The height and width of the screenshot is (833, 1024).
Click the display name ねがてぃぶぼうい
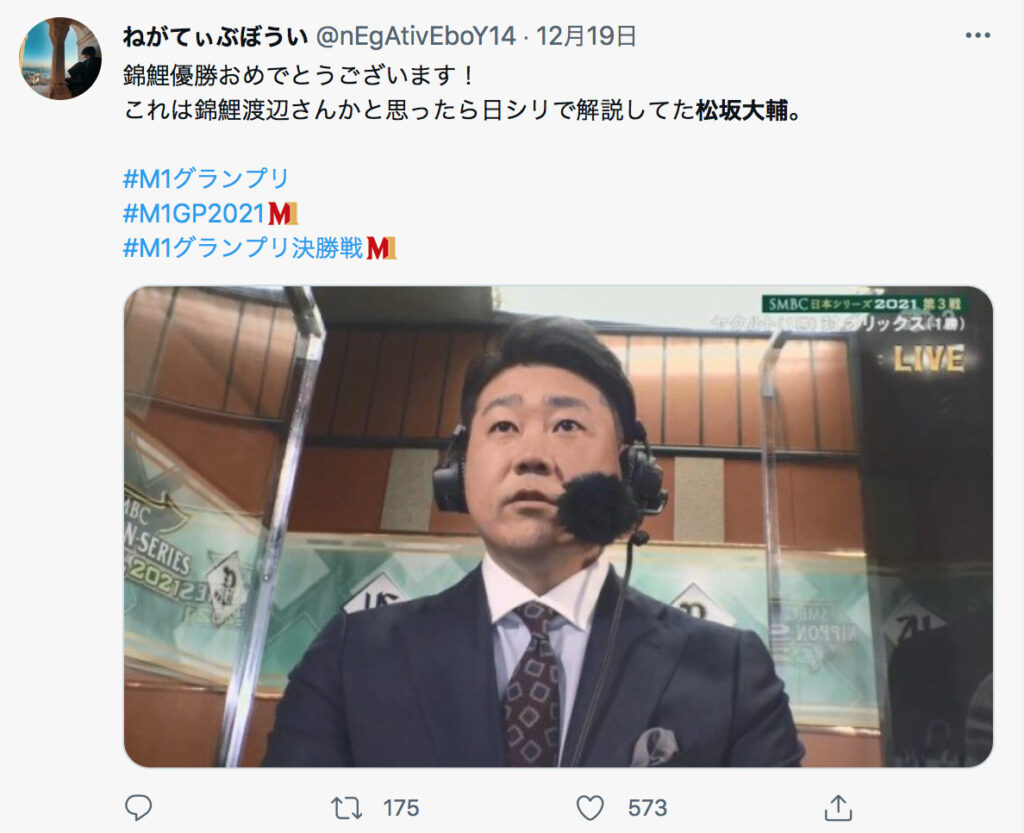pyautogui.click(x=215, y=37)
